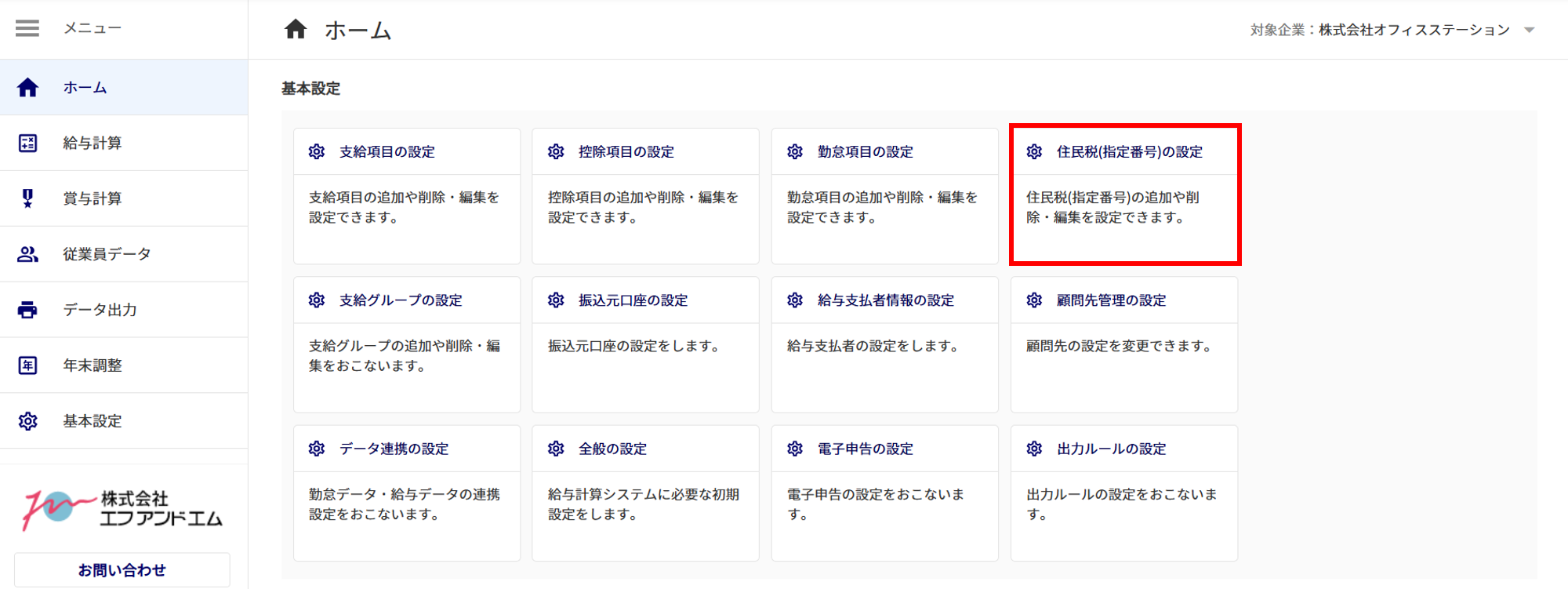This screenshot has height=589, width=1568.
Task: Open 賞与計算 in the sidebar menu
Action: 124,198
